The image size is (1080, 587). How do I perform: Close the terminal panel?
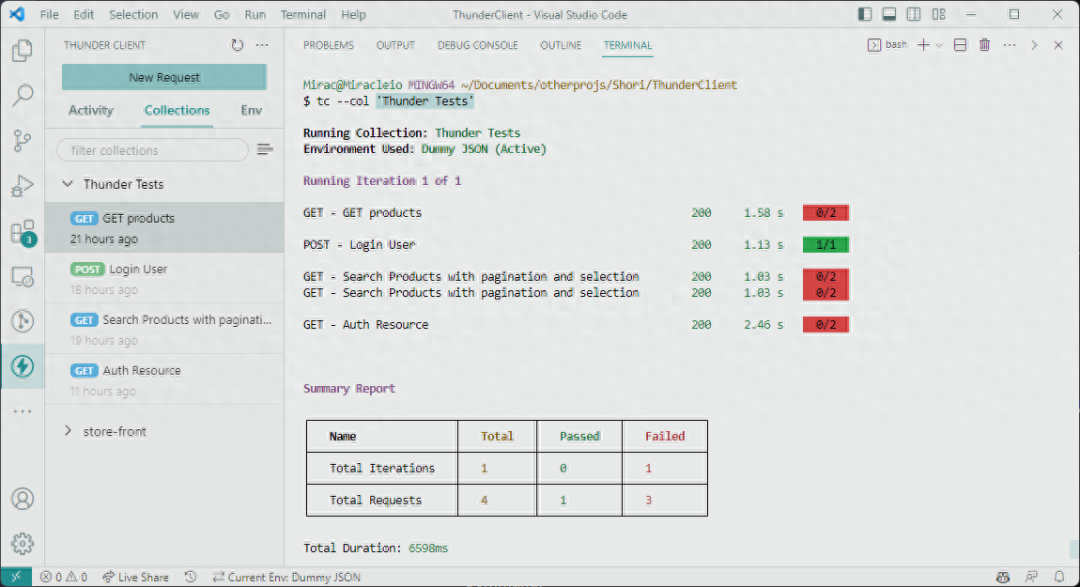tap(1059, 45)
